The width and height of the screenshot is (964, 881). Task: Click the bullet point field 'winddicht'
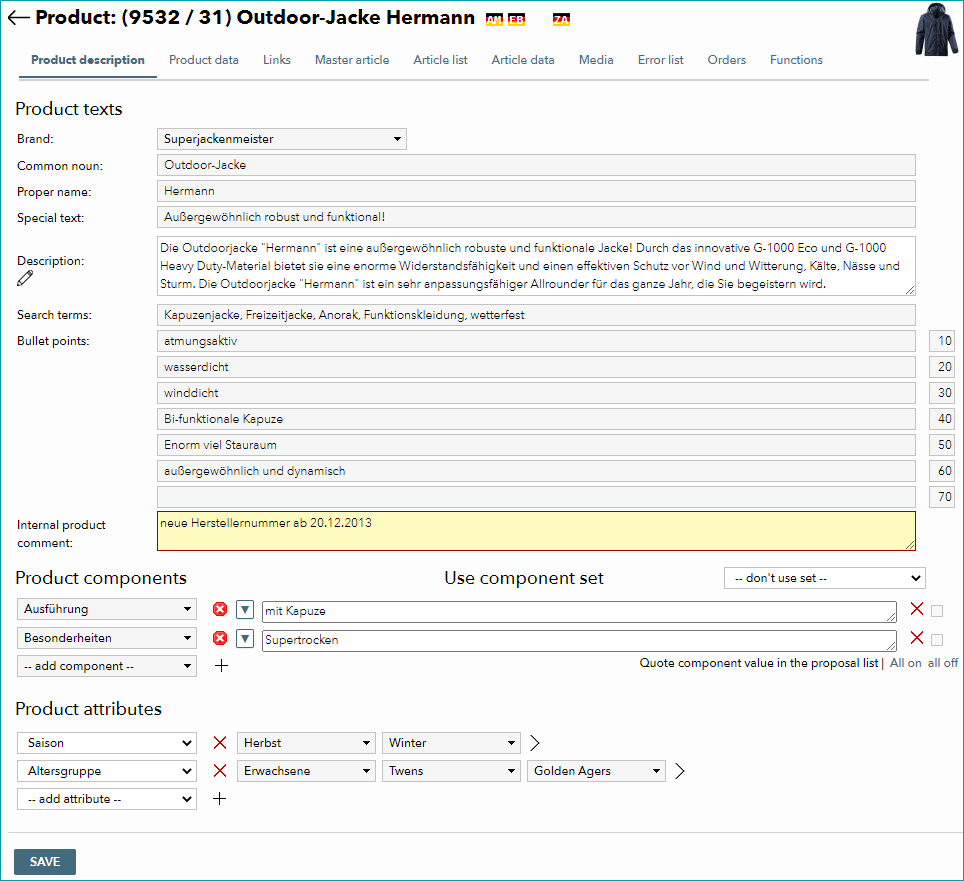click(536, 393)
